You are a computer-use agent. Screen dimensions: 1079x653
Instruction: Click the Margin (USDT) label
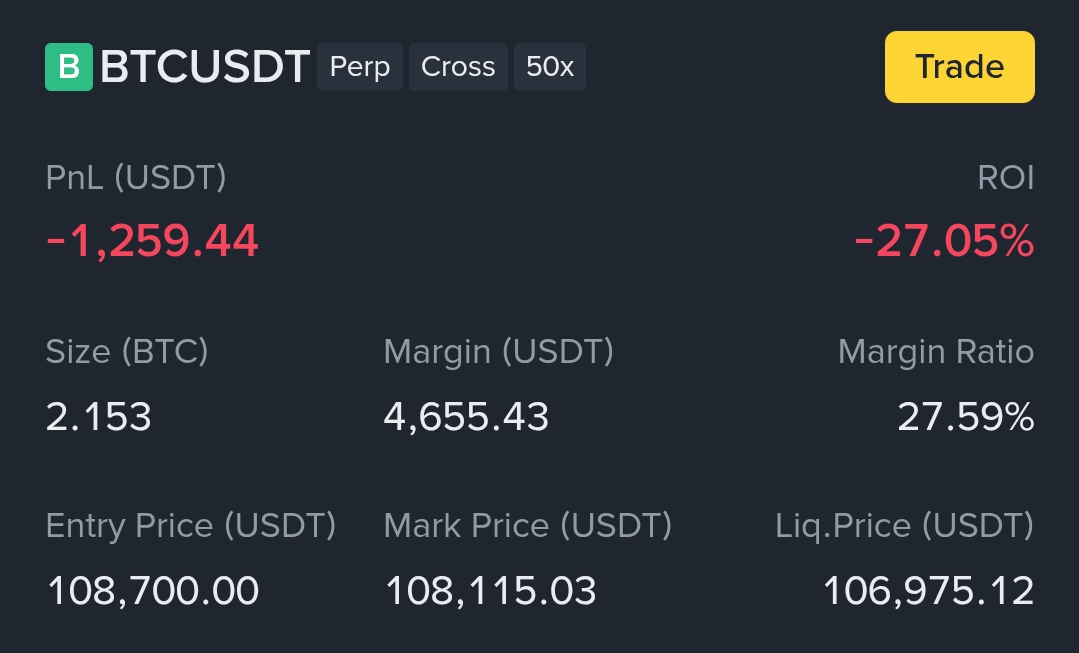tap(498, 352)
